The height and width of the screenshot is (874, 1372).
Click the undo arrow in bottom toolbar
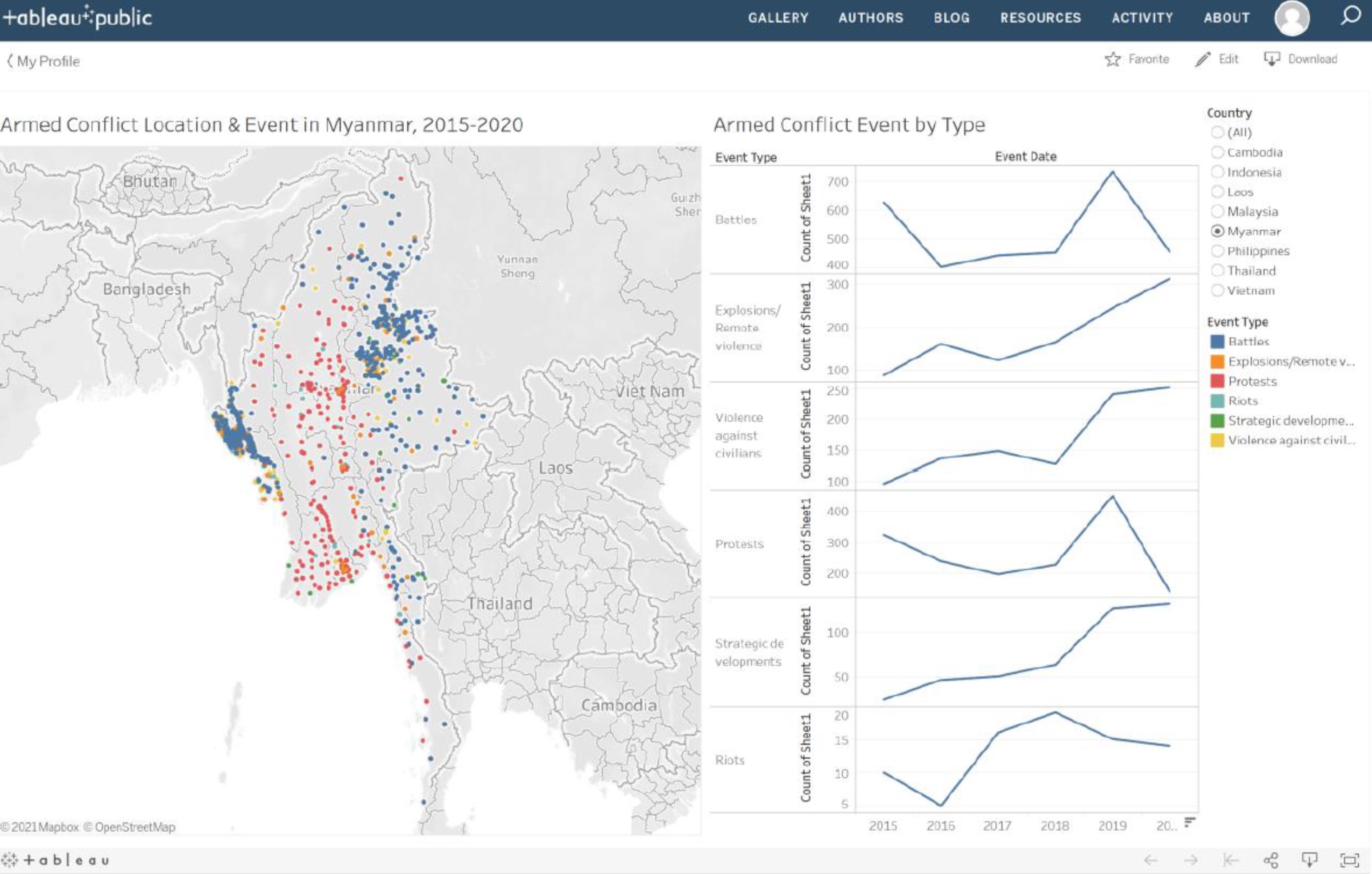point(1150,860)
